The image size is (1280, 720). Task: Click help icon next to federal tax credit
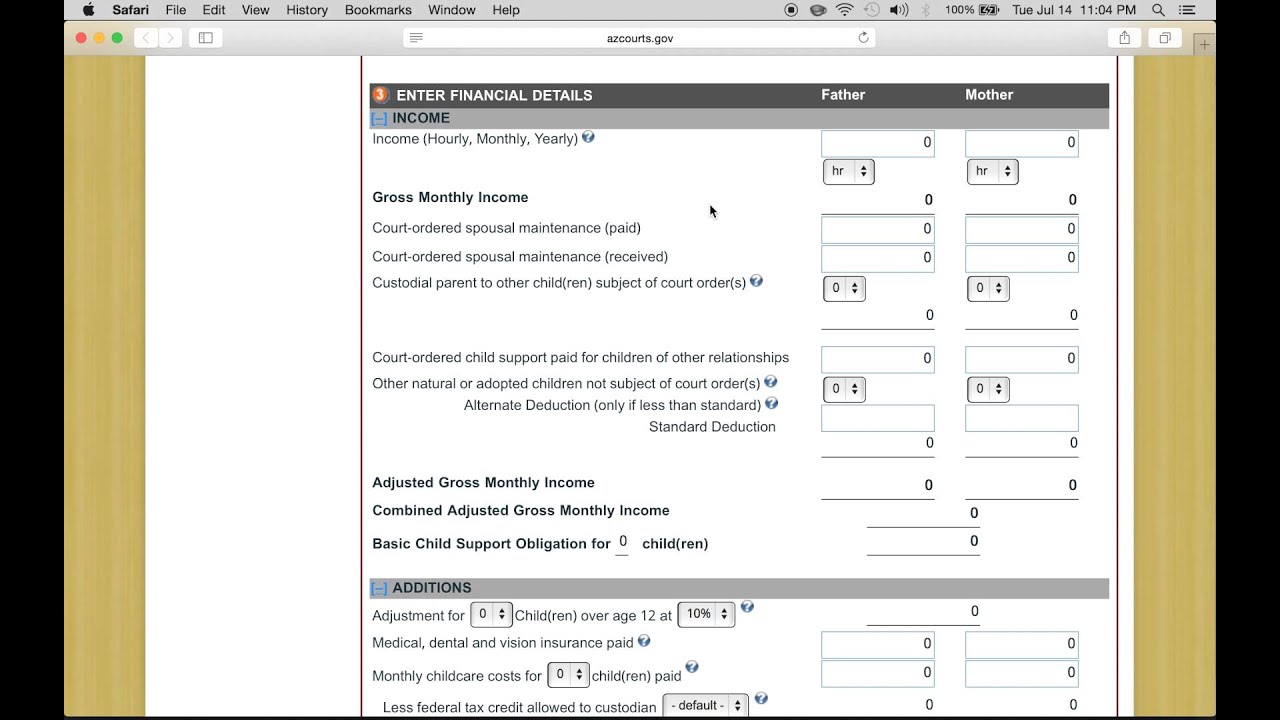[x=761, y=699]
